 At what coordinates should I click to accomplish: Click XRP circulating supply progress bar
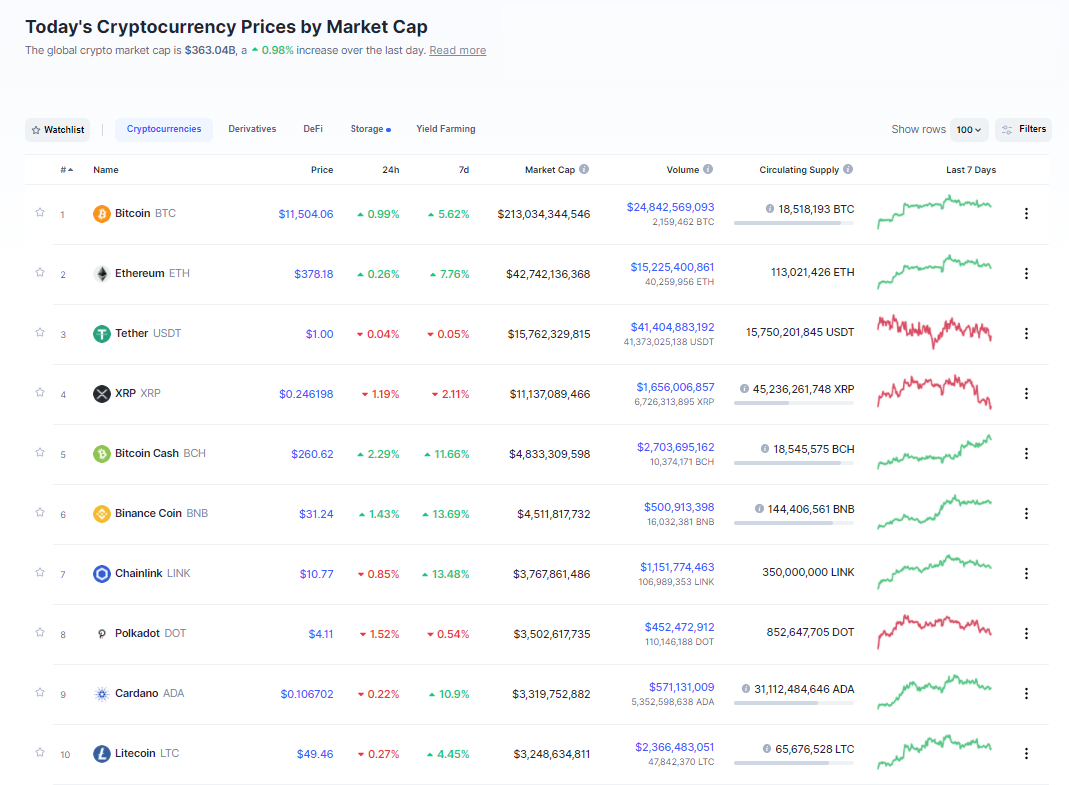point(794,403)
